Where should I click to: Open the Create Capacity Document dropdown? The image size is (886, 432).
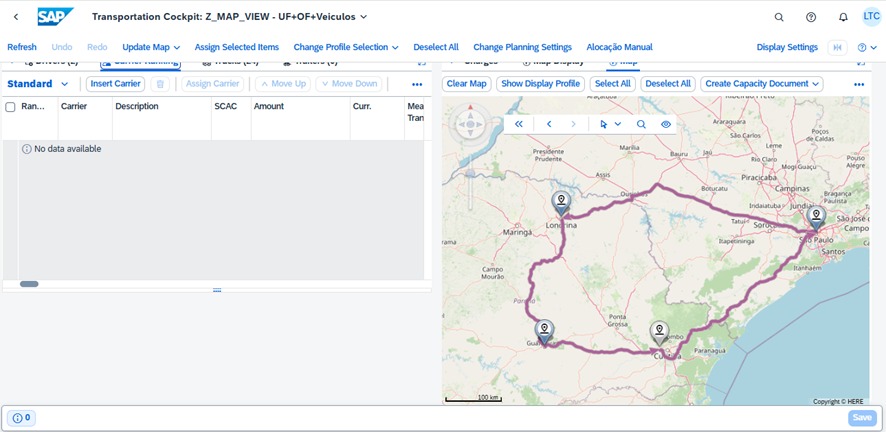click(761, 84)
